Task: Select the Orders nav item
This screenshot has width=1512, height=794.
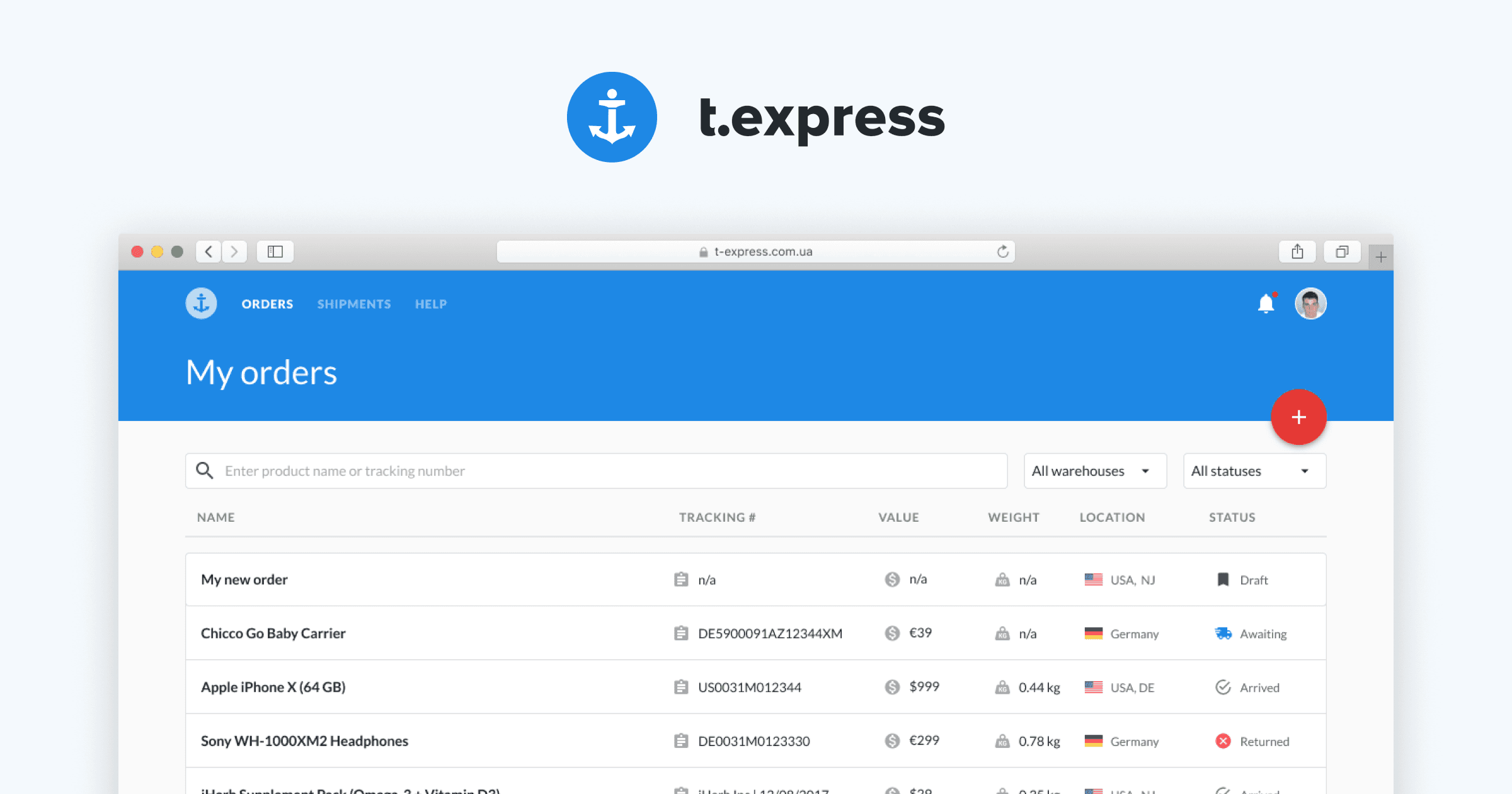Action: [267, 304]
